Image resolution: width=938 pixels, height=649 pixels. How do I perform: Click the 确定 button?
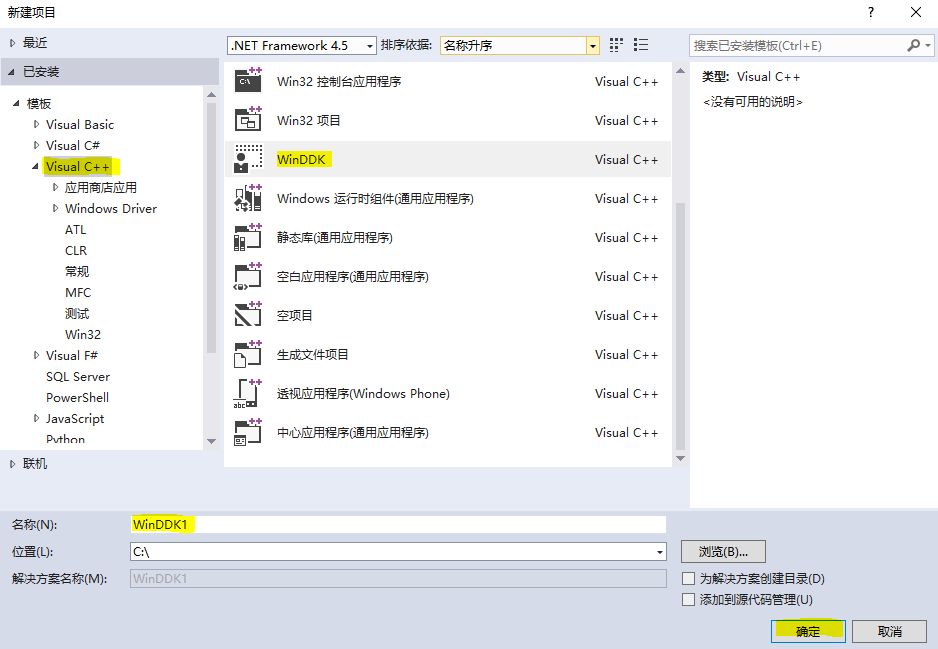[x=808, y=631]
